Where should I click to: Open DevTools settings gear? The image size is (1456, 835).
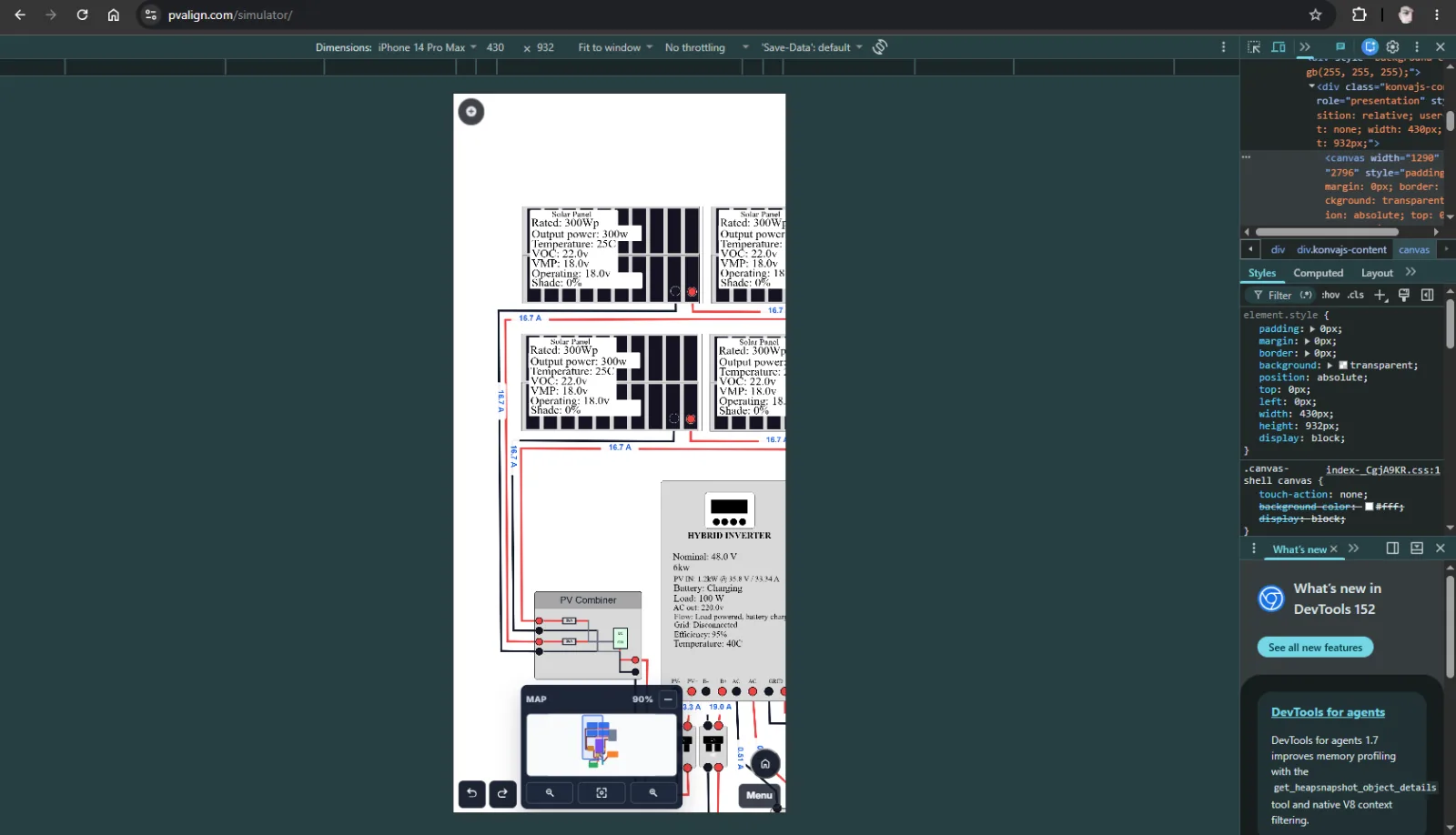[x=1392, y=47]
